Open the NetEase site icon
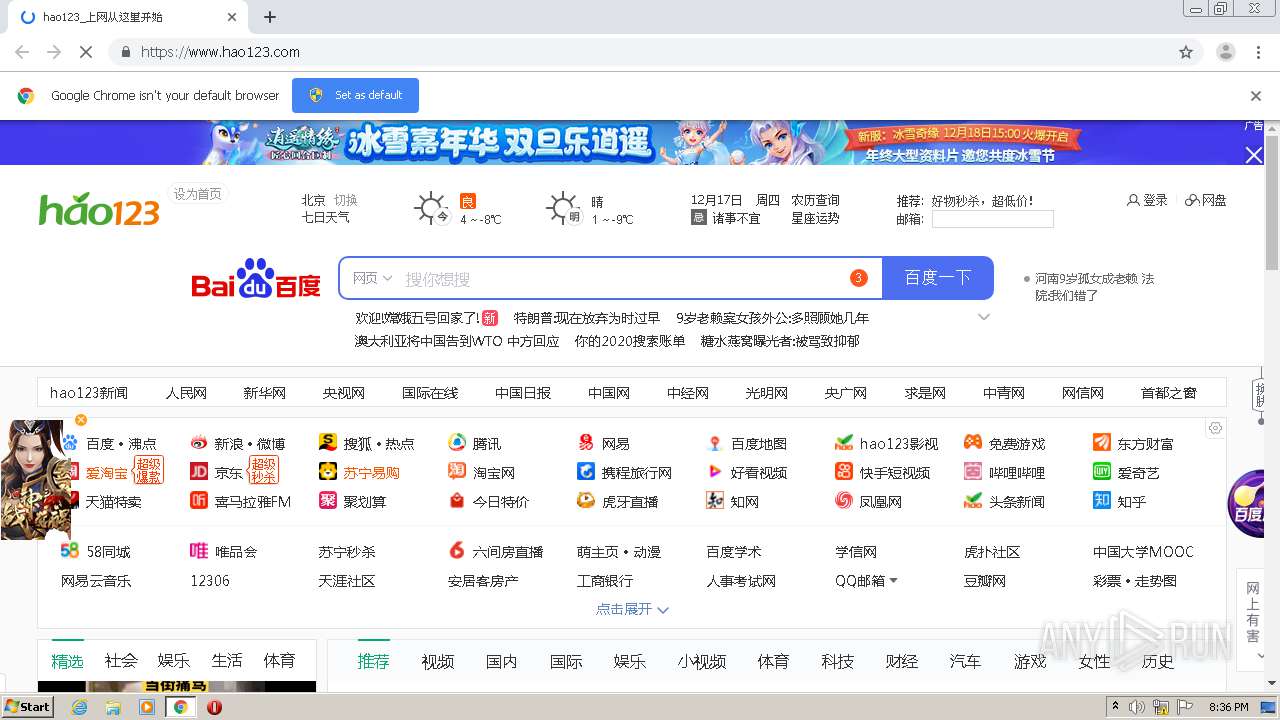 pos(586,443)
